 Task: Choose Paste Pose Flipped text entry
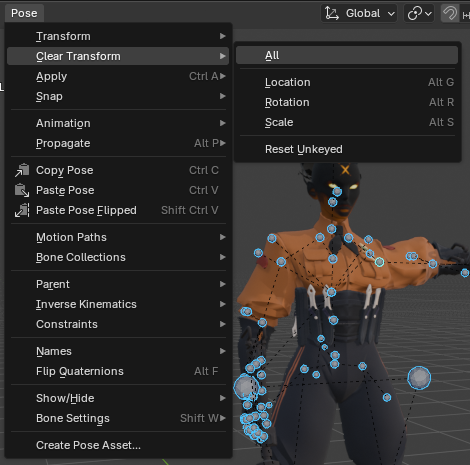(x=86, y=210)
